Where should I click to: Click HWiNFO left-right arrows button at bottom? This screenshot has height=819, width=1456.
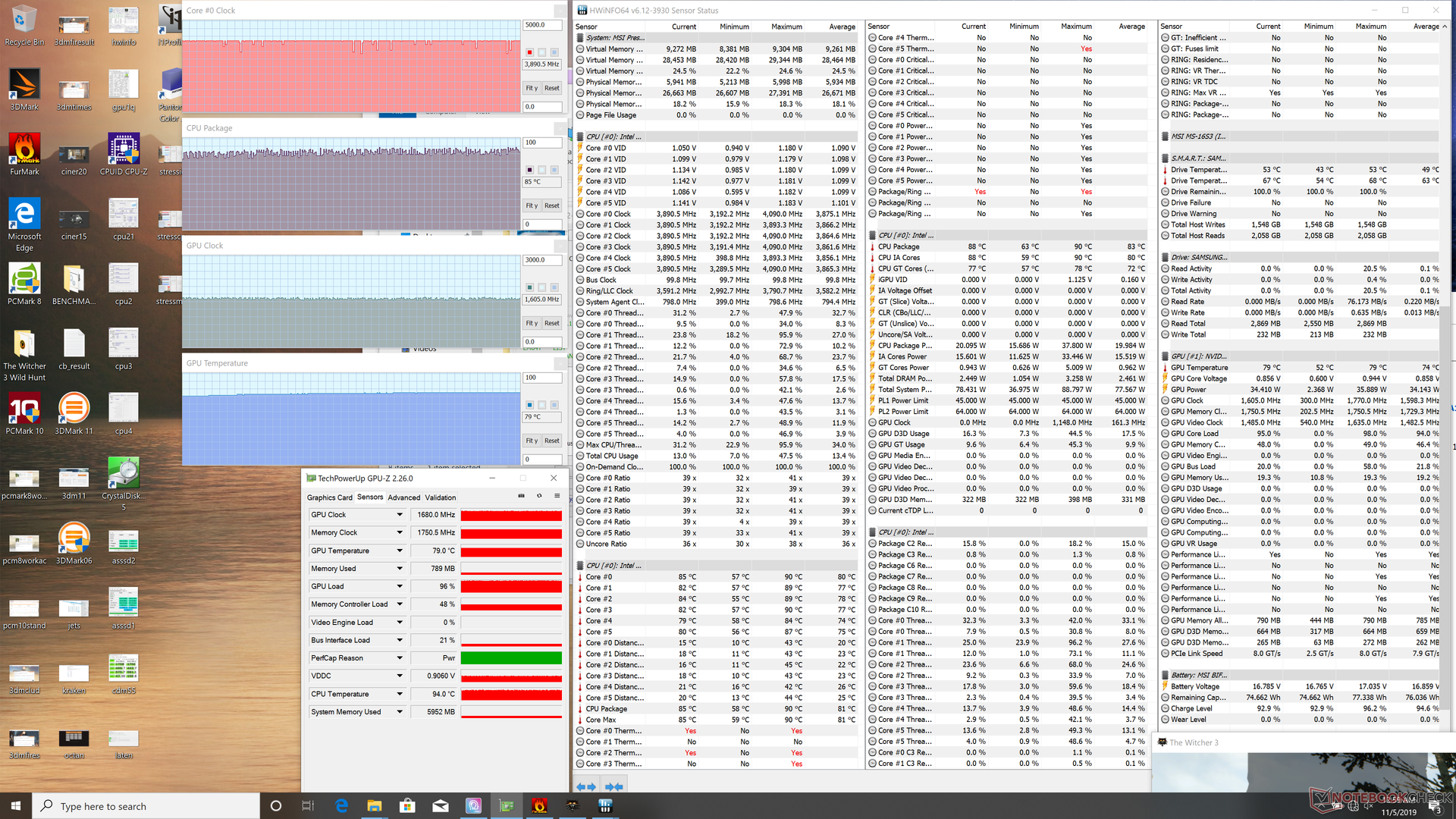pyautogui.click(x=586, y=786)
